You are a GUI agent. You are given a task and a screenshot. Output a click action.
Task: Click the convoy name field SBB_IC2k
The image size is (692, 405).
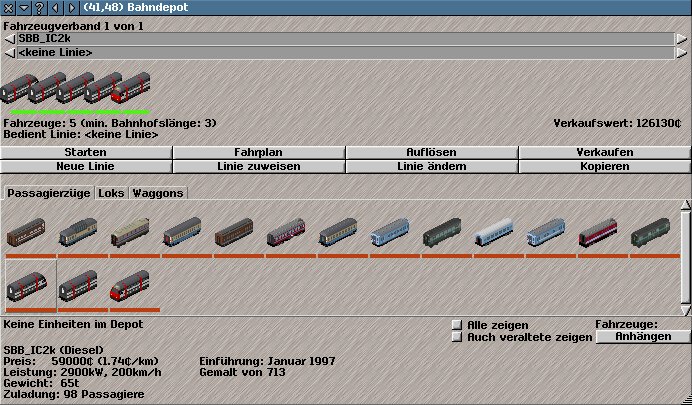point(345,38)
